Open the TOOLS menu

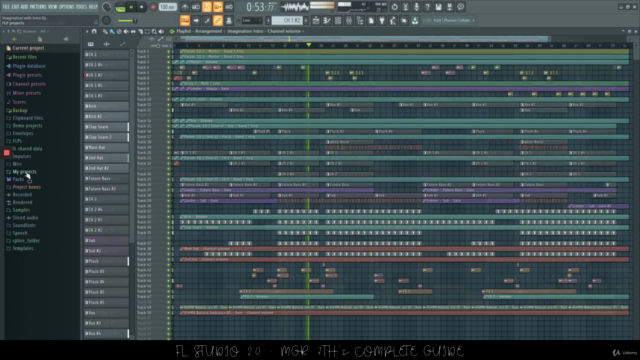82,7
